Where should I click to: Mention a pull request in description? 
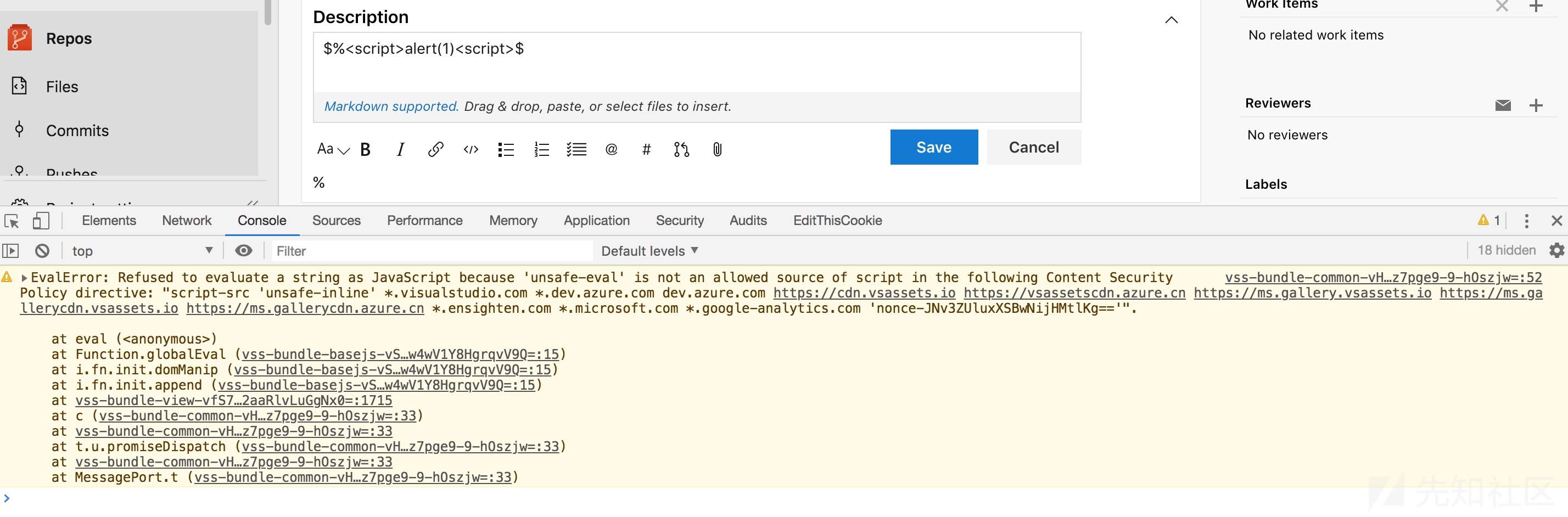pos(682,150)
